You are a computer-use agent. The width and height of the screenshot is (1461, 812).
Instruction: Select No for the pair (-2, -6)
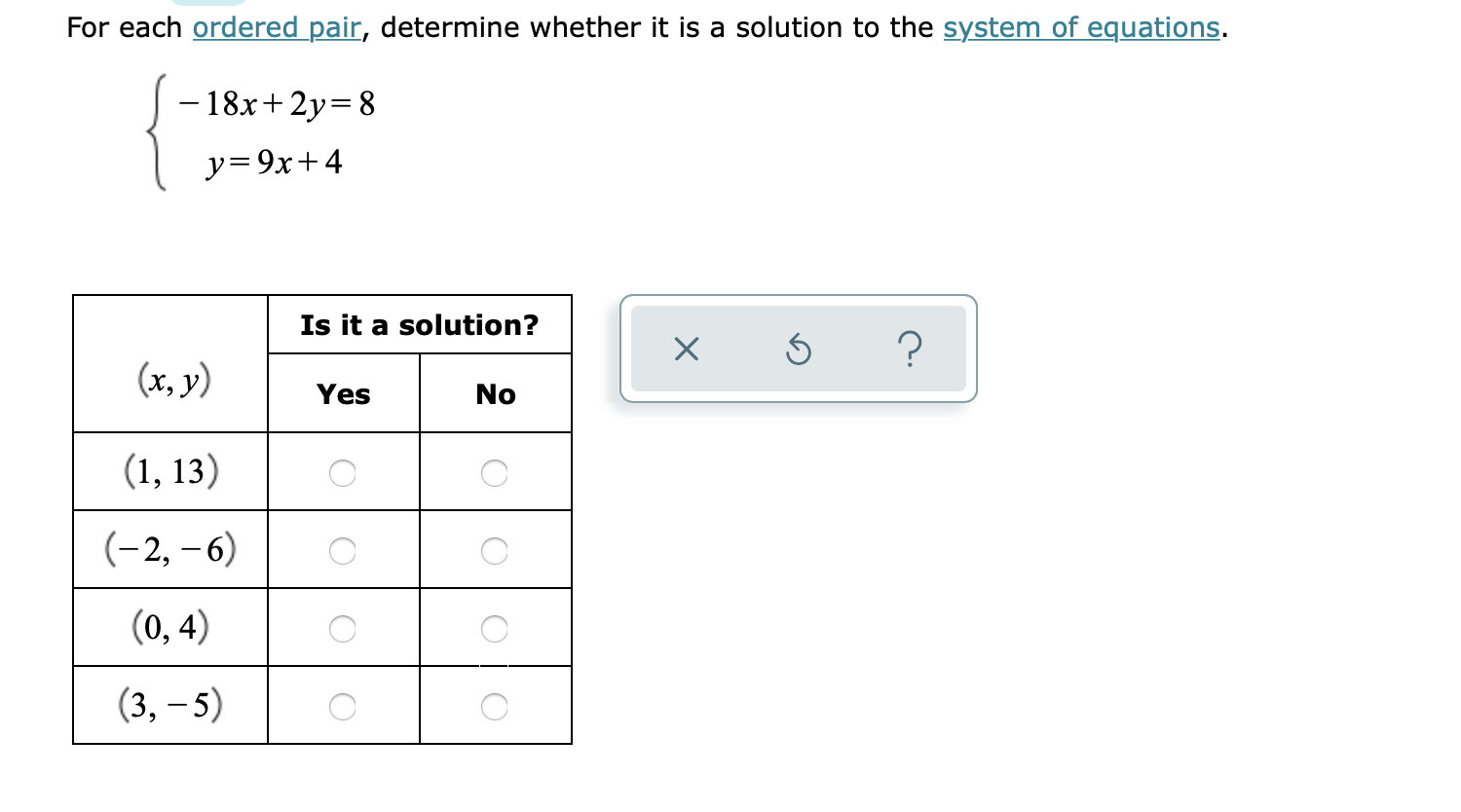(495, 551)
